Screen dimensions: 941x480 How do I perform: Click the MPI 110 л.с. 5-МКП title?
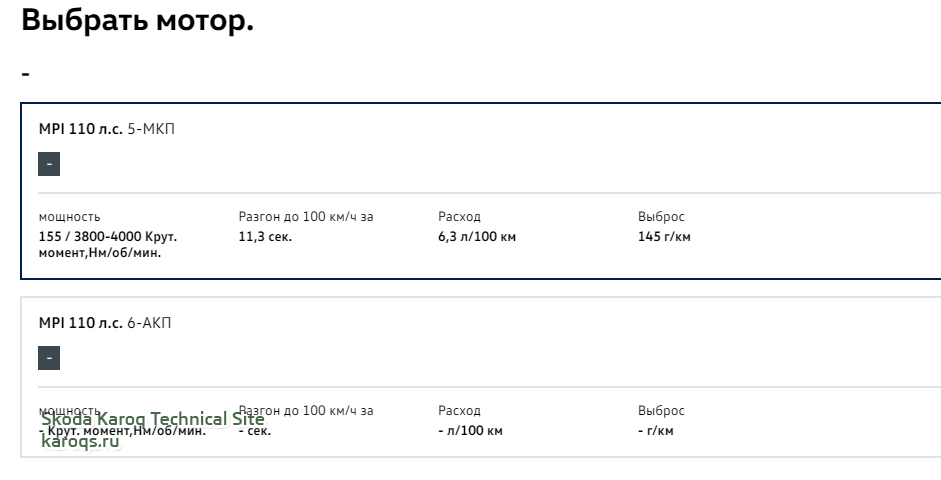107,129
